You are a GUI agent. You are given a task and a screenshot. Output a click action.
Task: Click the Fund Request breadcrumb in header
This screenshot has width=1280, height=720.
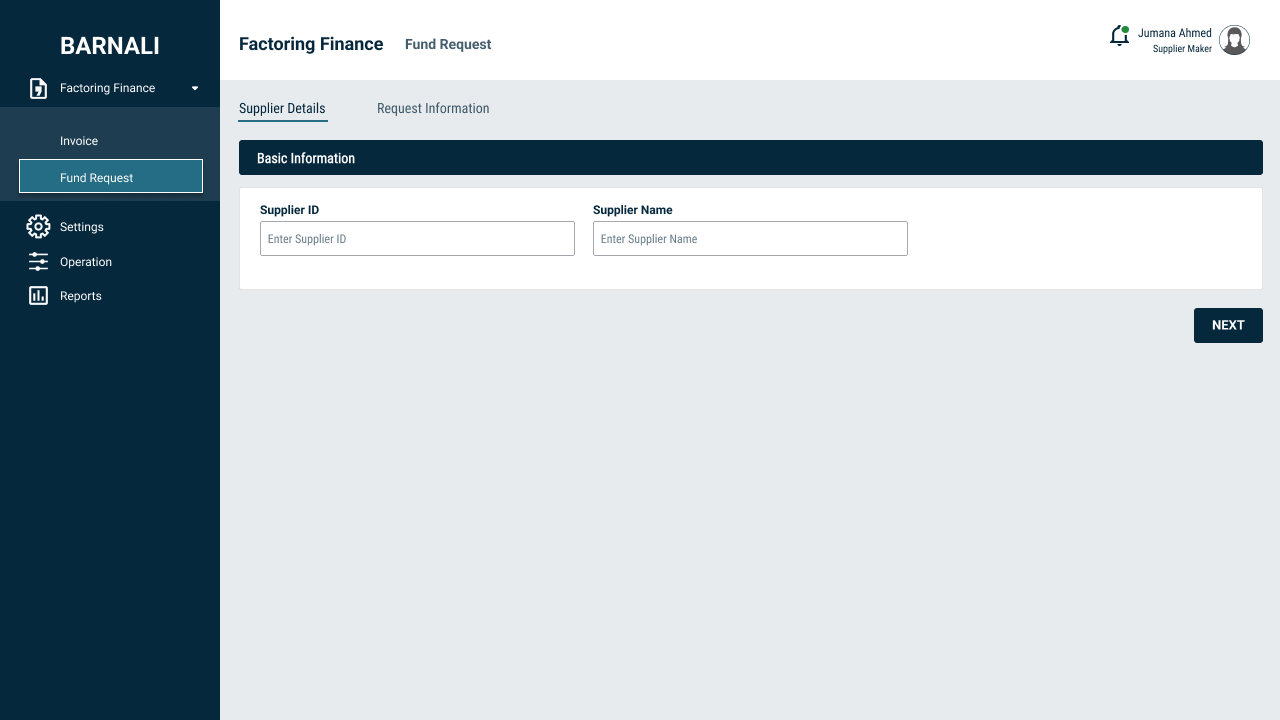(448, 44)
